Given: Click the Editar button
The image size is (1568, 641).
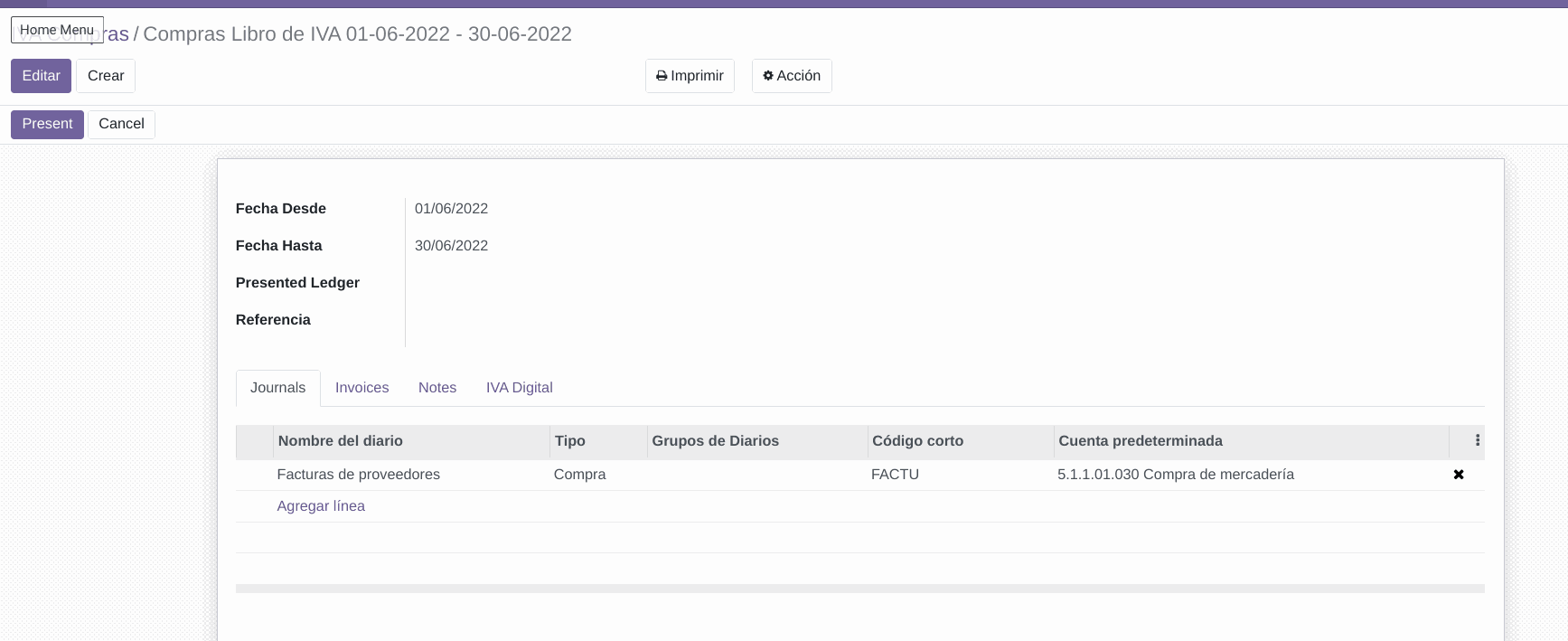Looking at the screenshot, I should pyautogui.click(x=41, y=76).
